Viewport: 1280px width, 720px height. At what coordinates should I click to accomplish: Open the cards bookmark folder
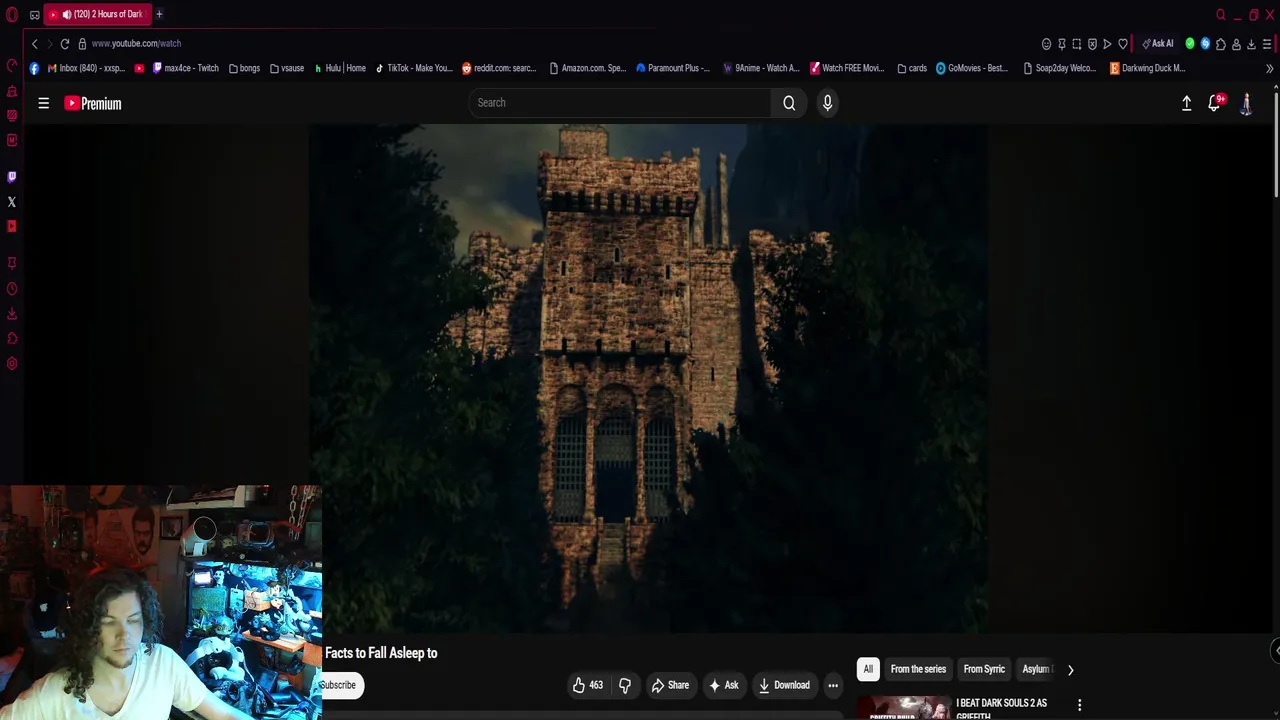point(912,68)
